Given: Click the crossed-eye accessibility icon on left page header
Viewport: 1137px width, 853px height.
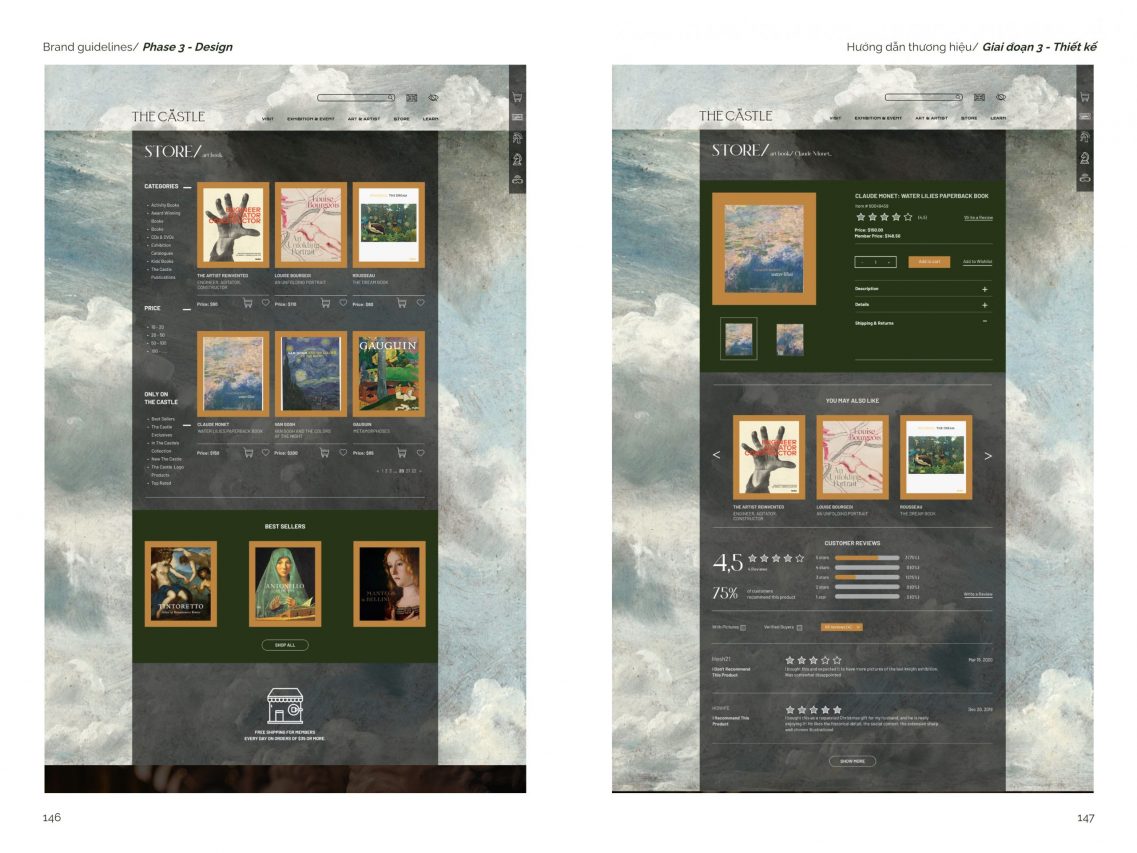Looking at the screenshot, I should (434, 98).
